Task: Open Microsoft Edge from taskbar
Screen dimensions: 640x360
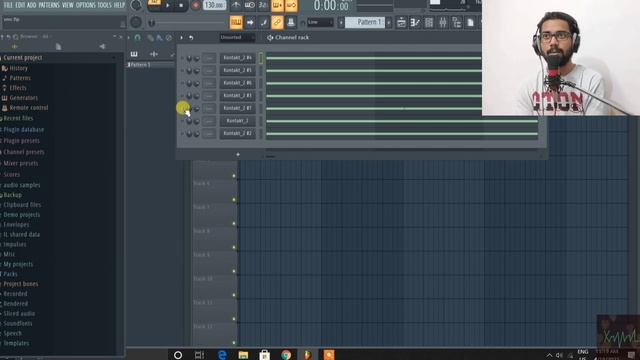Action: click(222, 355)
